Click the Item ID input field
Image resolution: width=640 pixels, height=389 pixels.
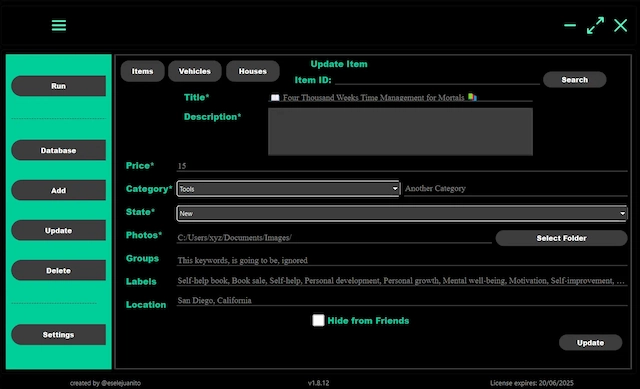(437, 80)
